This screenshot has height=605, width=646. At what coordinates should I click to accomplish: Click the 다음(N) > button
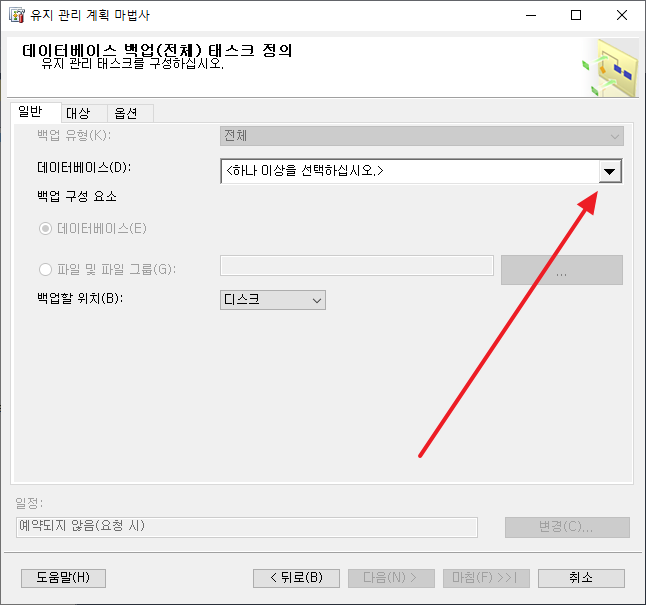point(391,578)
